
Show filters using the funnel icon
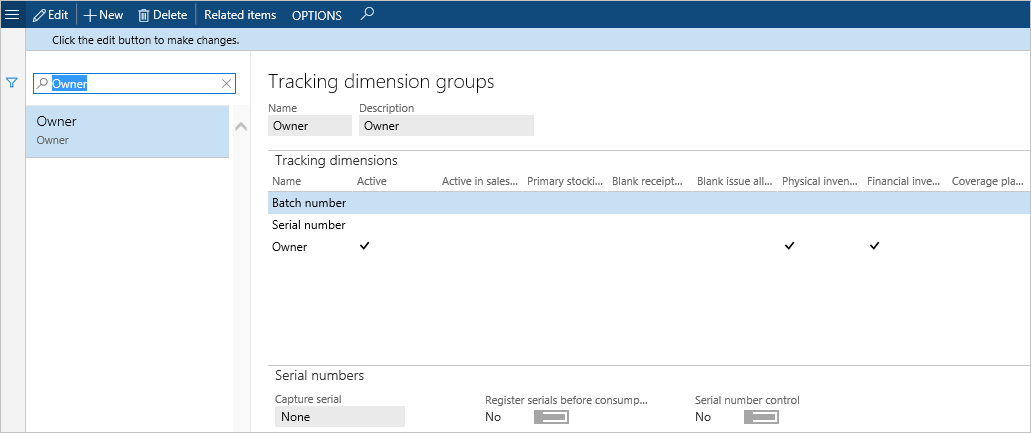[12, 84]
